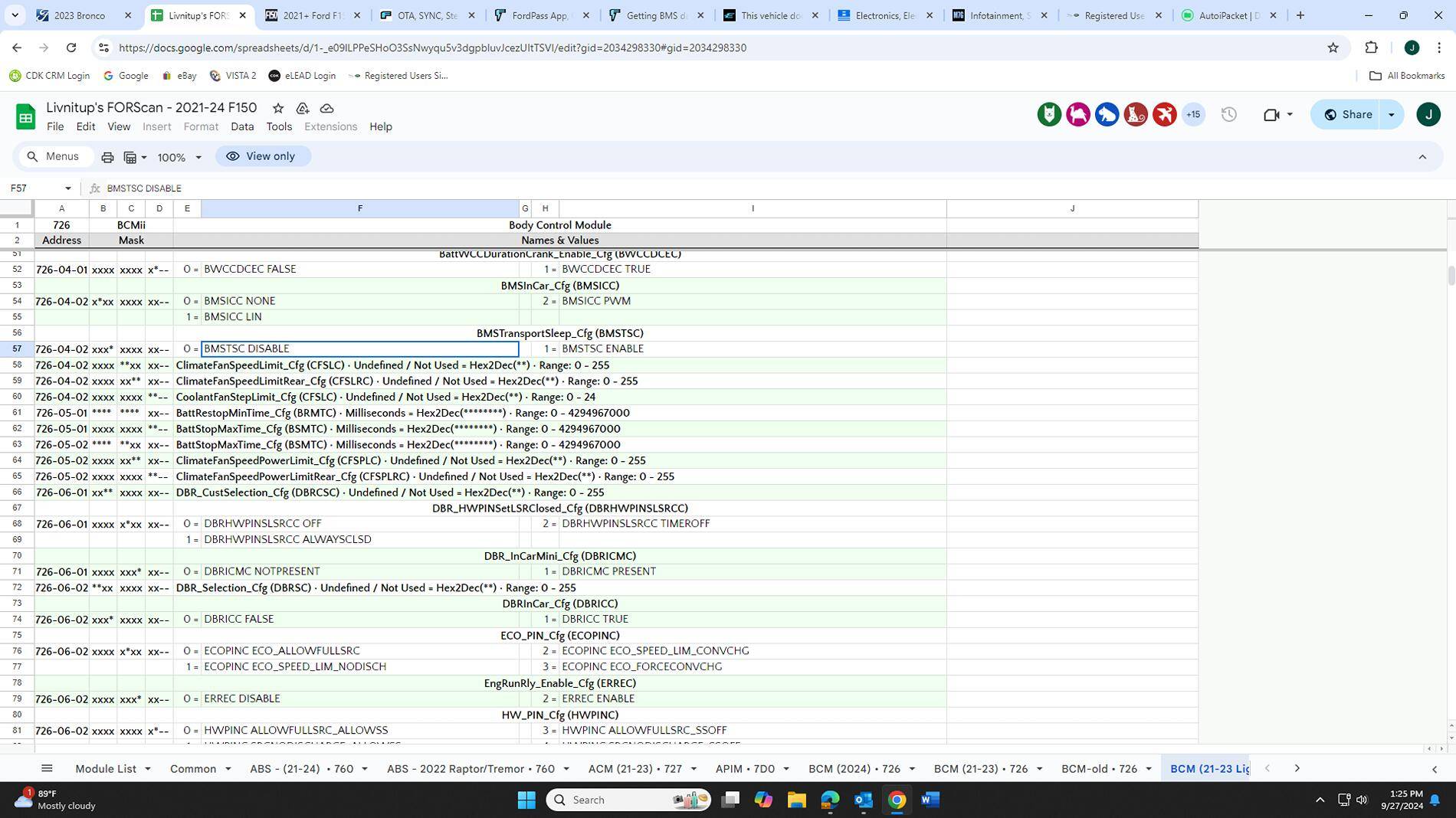Open eLEAD Login bookmark
Screen dimensions: 1456x818
(303, 76)
